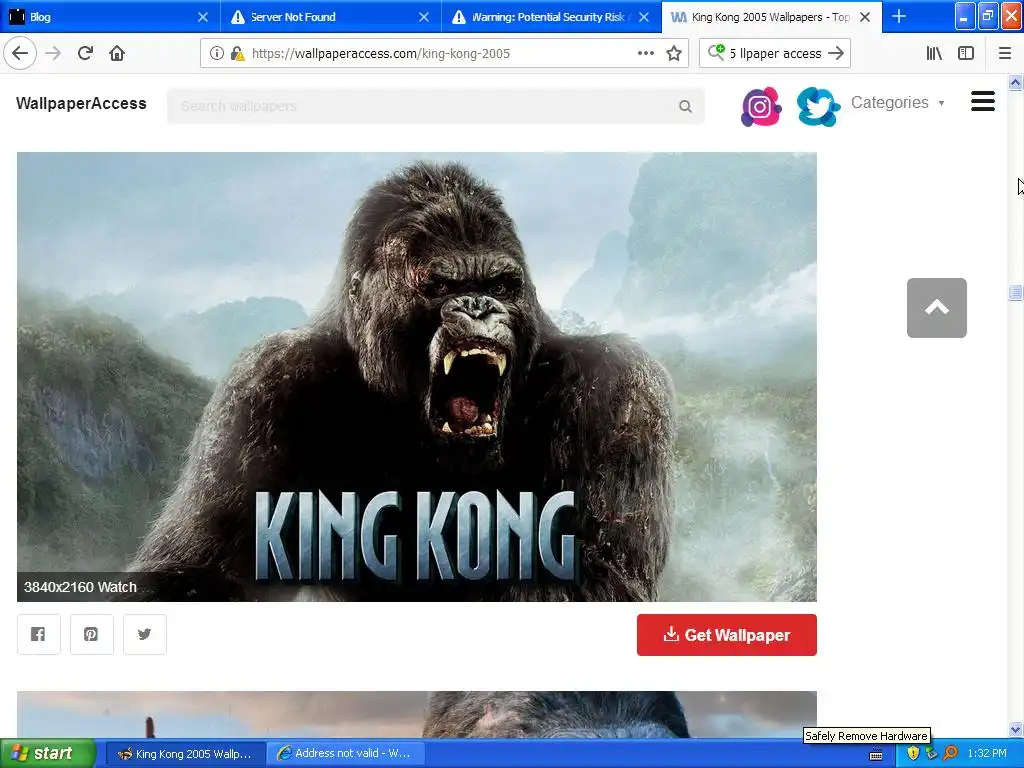This screenshot has height=768, width=1024.
Task: Show site information icon in address bar
Action: pyautogui.click(x=217, y=54)
